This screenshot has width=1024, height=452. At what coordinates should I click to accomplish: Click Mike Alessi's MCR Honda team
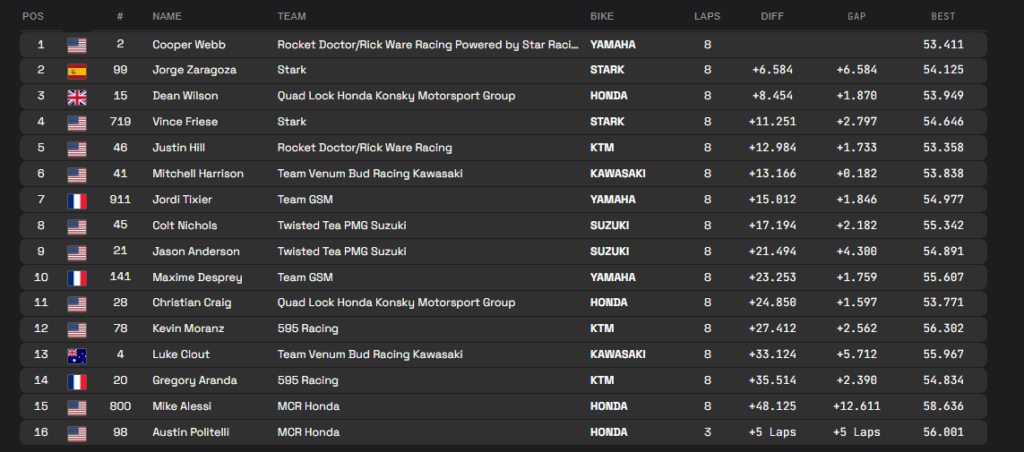tap(308, 406)
